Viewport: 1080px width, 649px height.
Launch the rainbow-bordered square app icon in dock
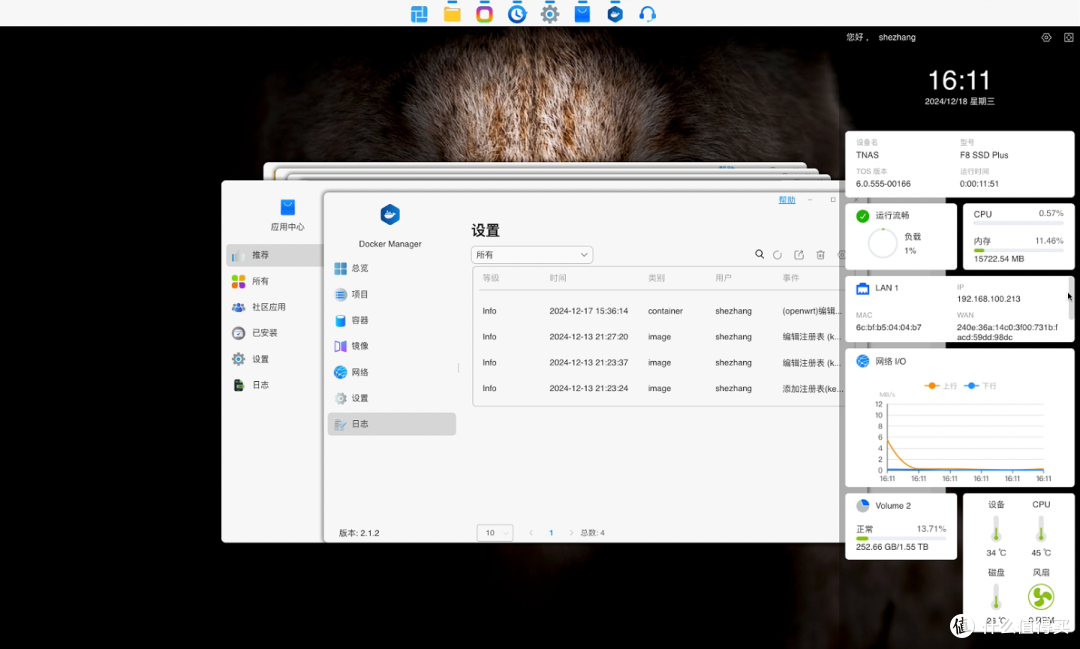tap(484, 13)
